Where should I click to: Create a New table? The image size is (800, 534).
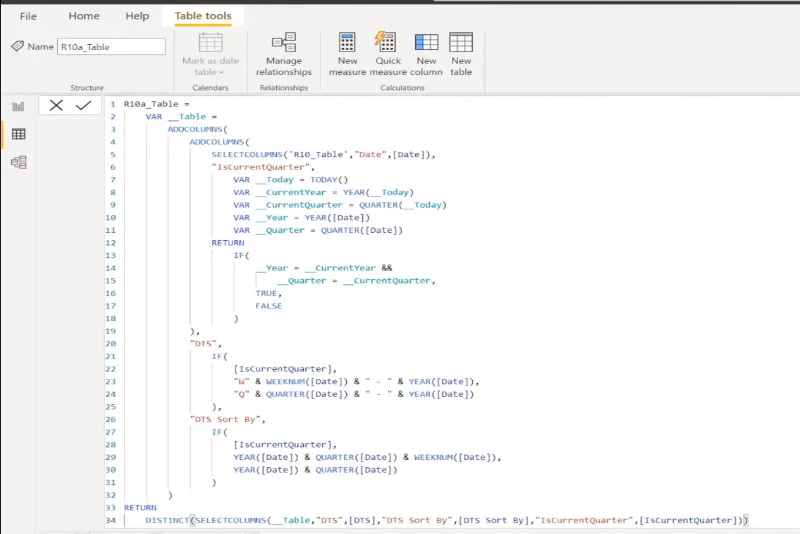point(461,55)
